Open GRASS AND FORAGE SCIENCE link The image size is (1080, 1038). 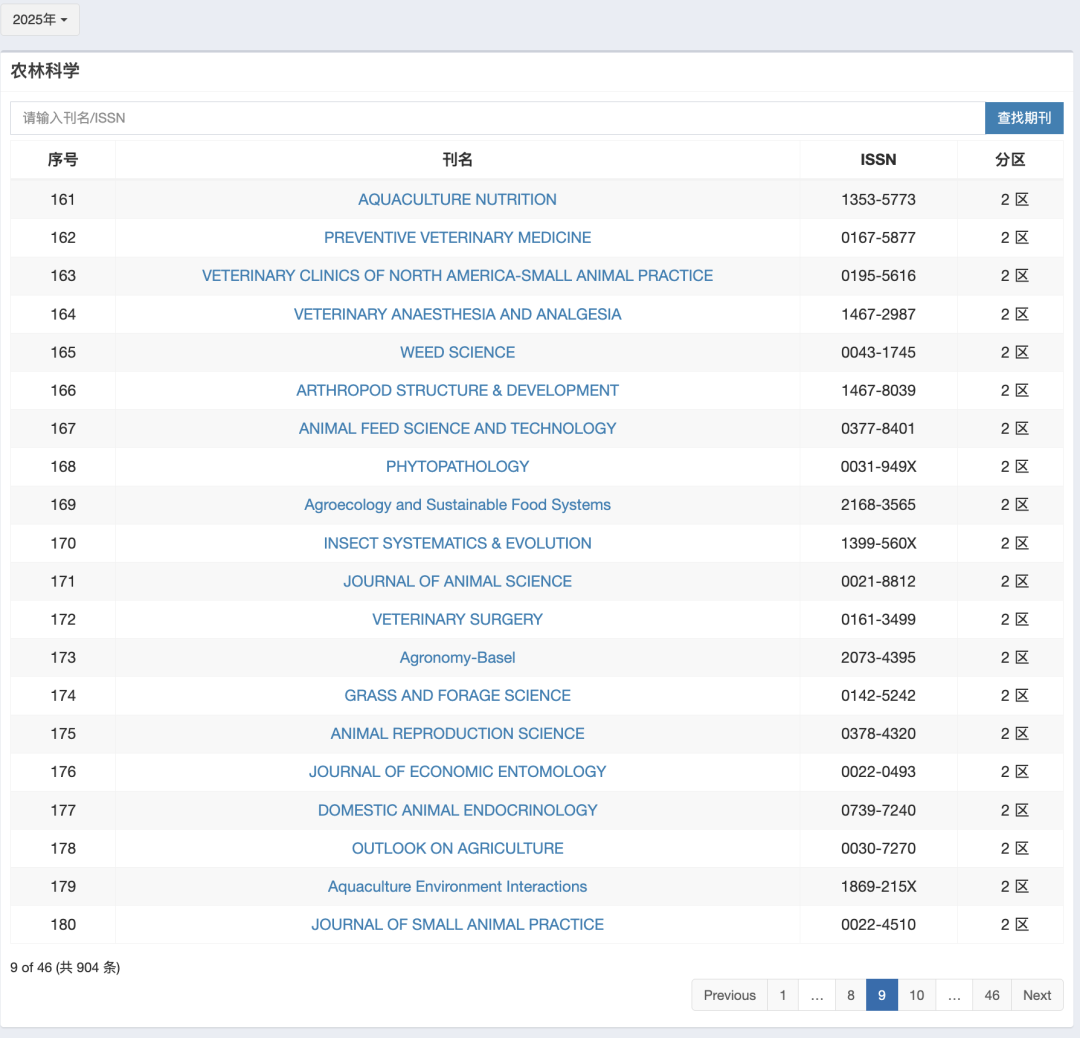457,696
